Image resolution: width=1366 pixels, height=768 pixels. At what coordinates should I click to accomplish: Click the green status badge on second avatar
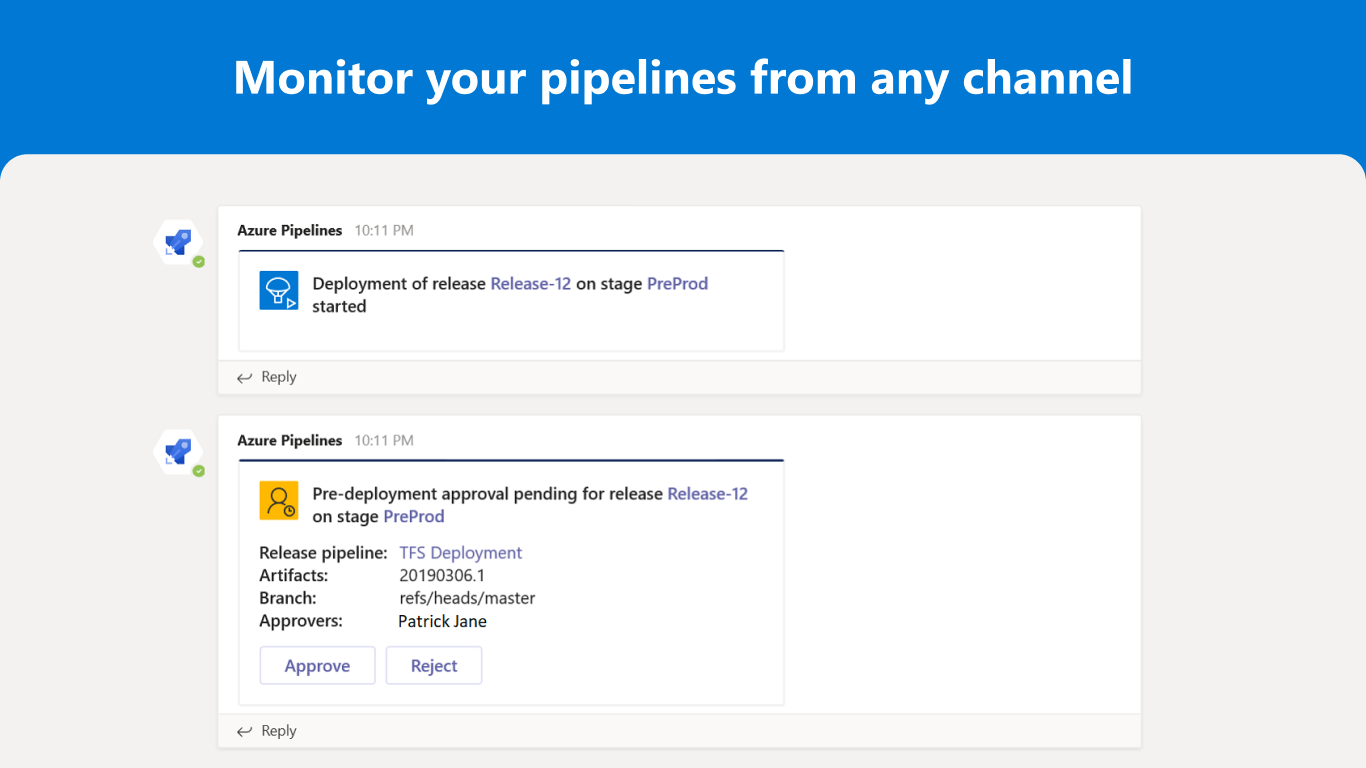(199, 471)
